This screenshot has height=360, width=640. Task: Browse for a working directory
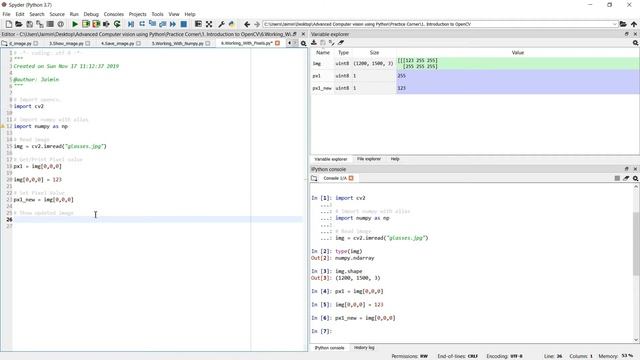pos(623,24)
